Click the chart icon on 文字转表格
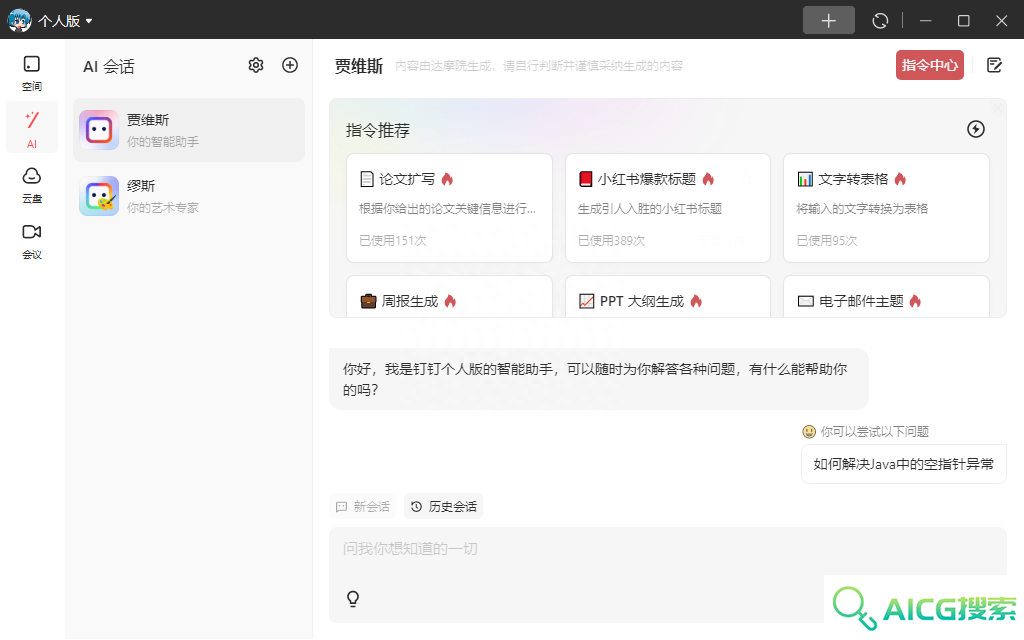Viewport: 1024px width, 640px height. [805, 179]
